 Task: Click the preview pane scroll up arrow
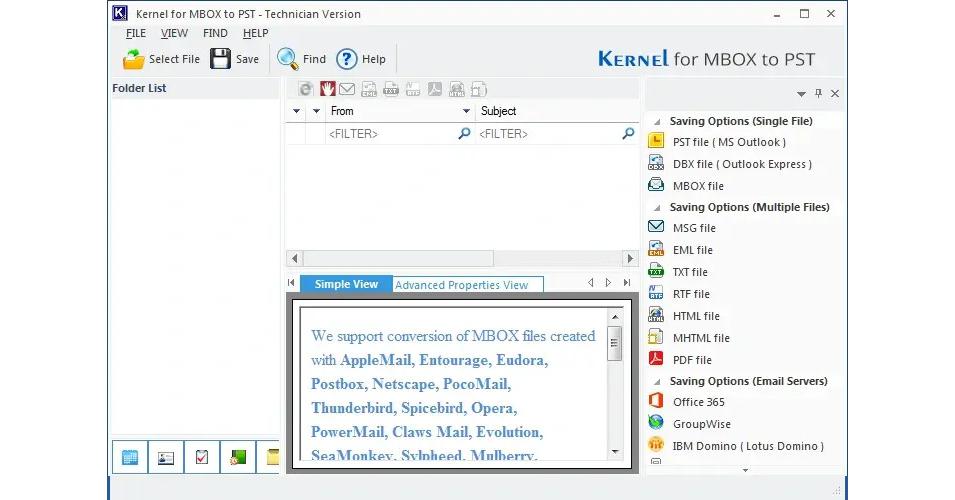[615, 317]
